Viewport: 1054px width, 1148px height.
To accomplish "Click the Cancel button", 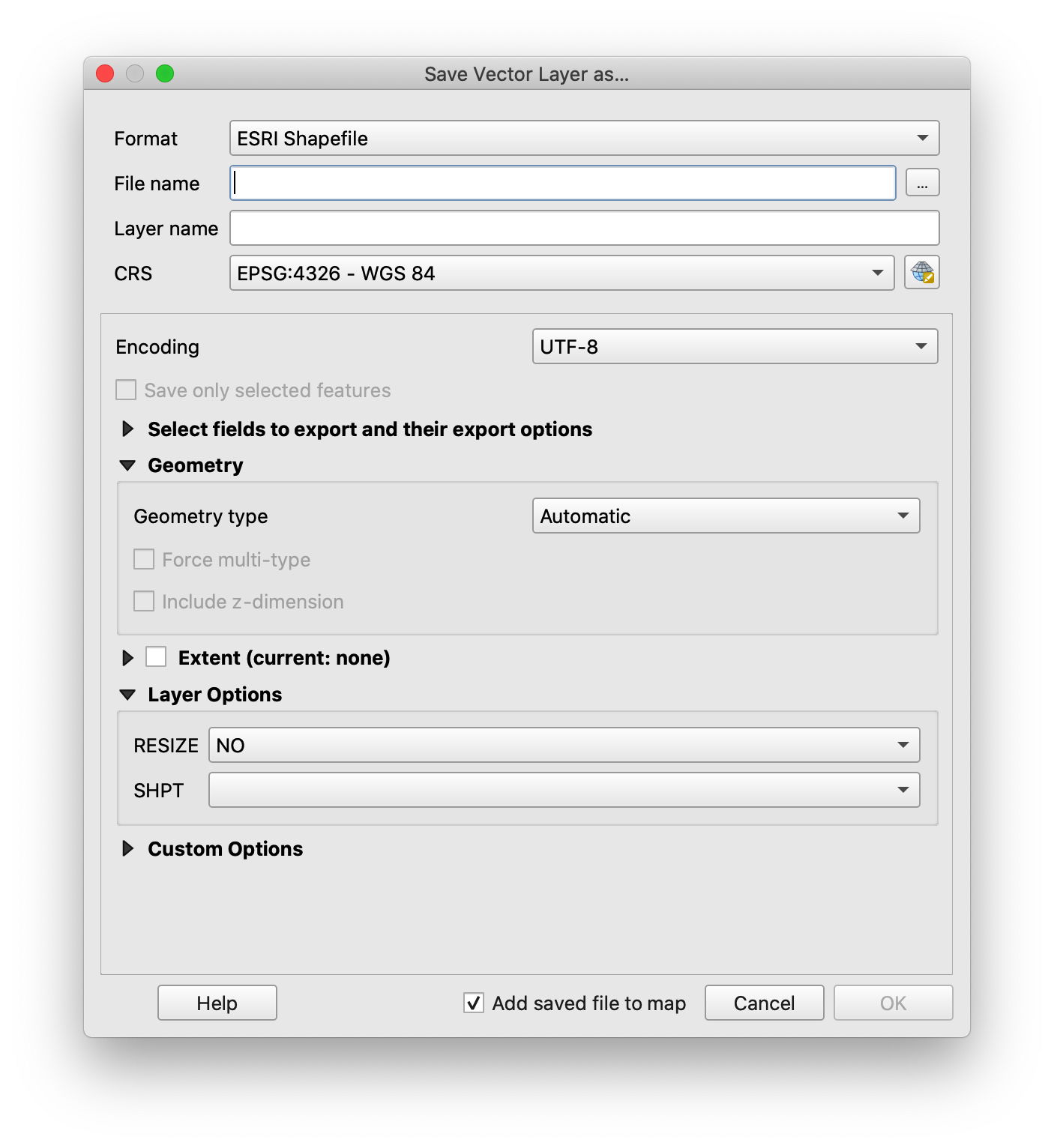I will 764,1003.
